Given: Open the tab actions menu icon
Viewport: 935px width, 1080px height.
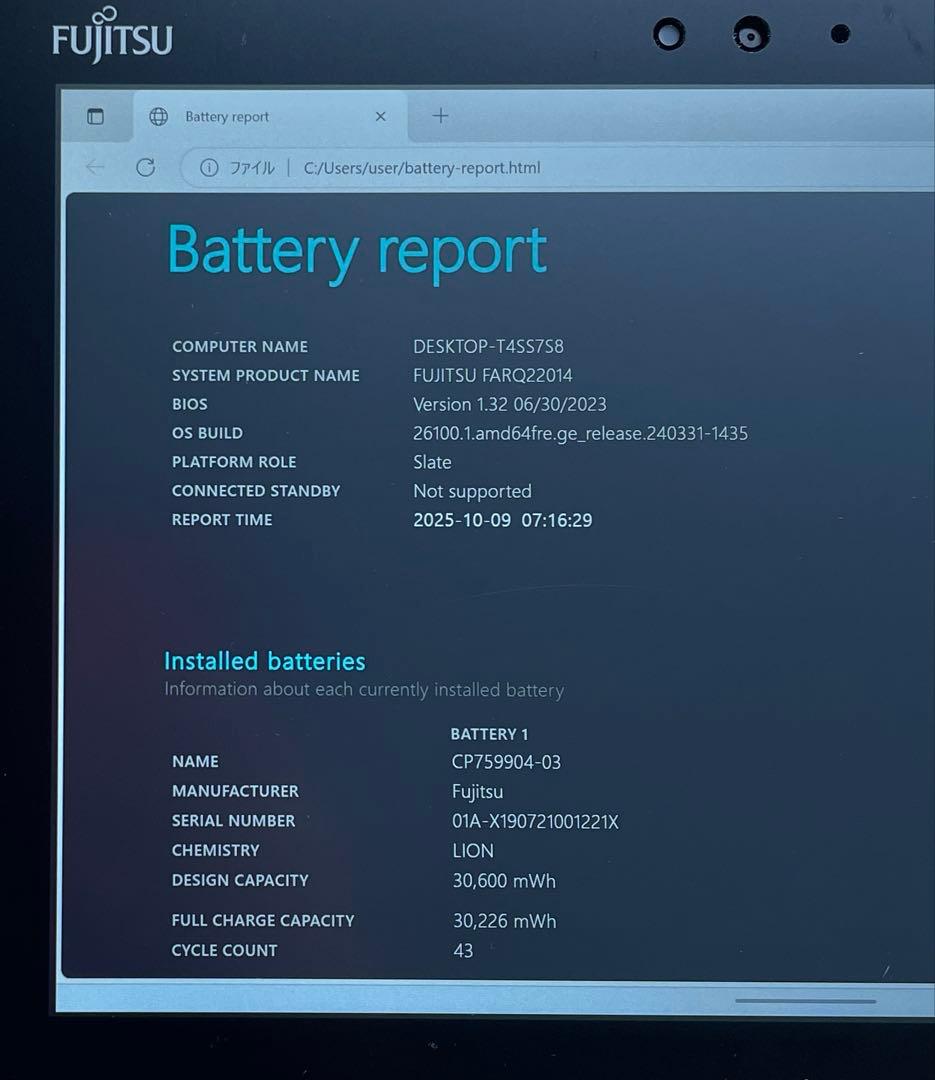Looking at the screenshot, I should pyautogui.click(x=96, y=116).
